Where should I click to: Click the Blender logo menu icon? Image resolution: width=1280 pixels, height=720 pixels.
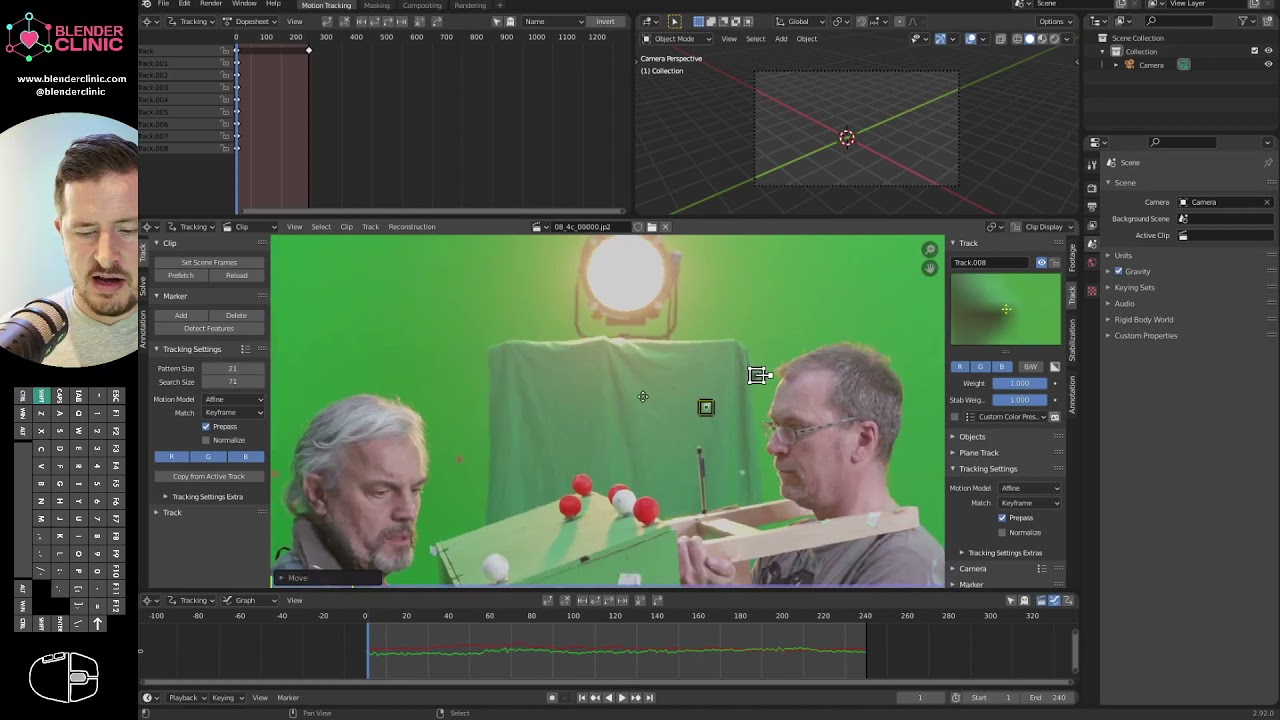(147, 4)
